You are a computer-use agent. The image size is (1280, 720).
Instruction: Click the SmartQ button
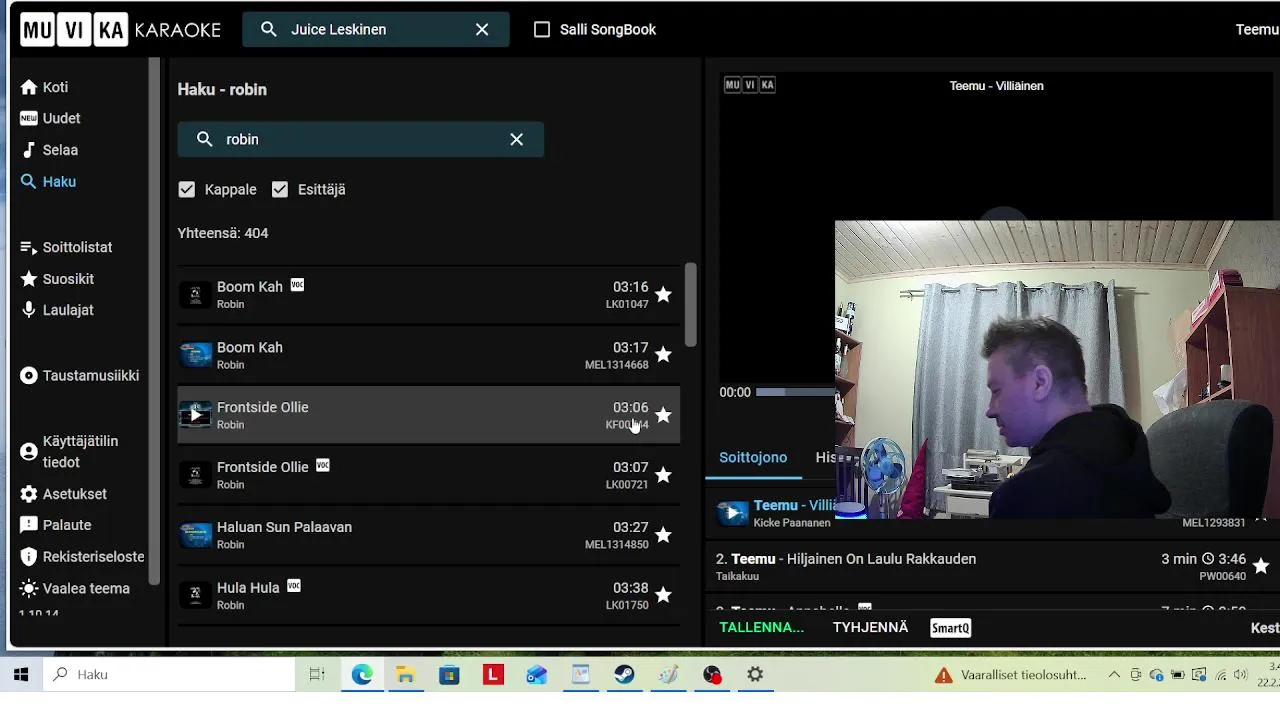click(x=950, y=628)
